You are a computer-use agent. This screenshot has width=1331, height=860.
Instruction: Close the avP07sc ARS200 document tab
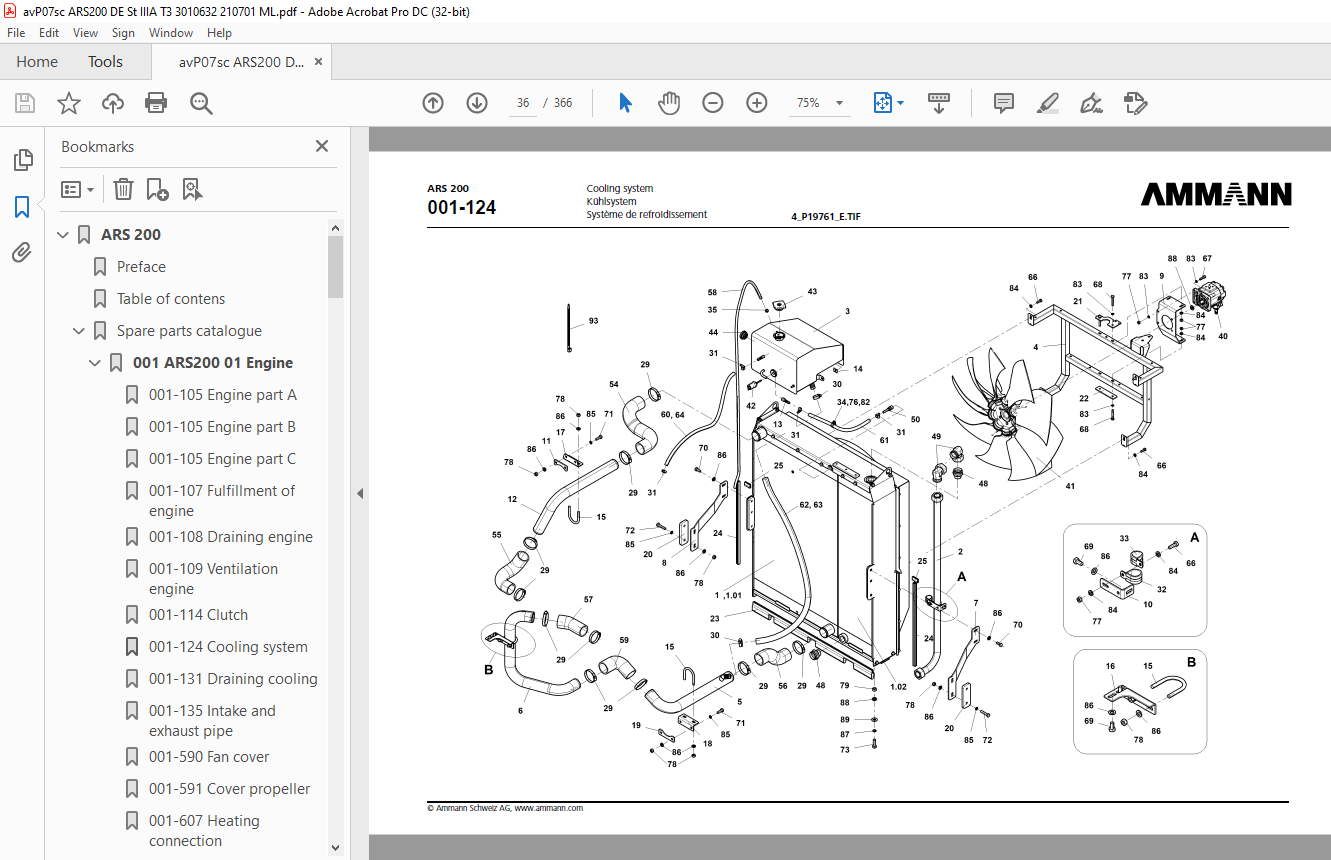point(318,62)
